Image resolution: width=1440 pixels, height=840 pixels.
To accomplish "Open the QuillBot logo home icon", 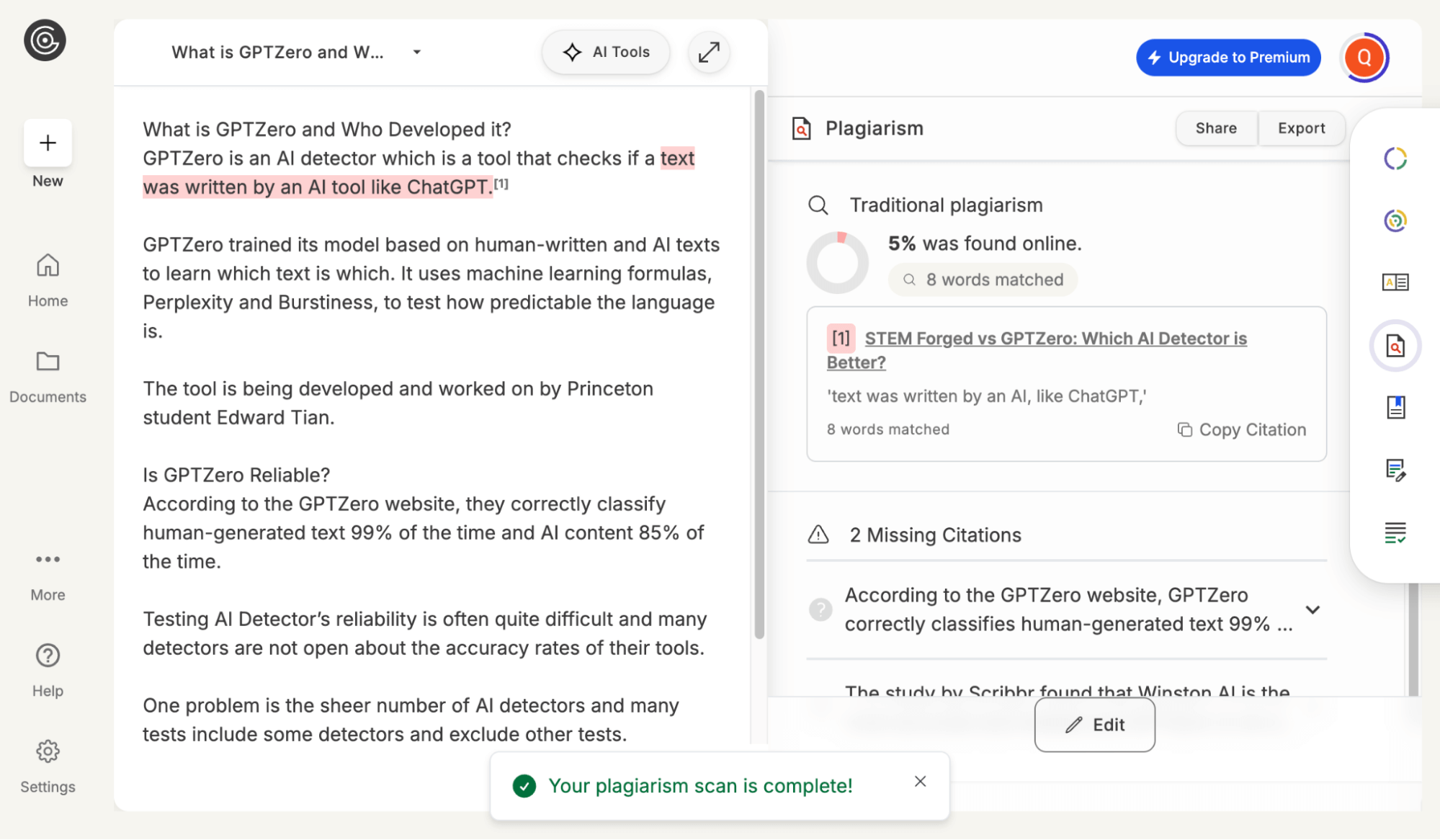I will (45, 40).
